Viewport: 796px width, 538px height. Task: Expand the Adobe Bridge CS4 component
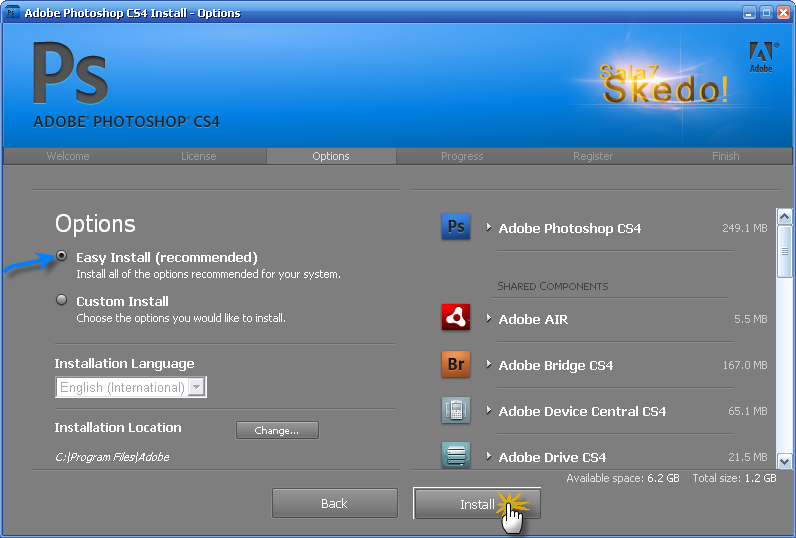coord(488,364)
